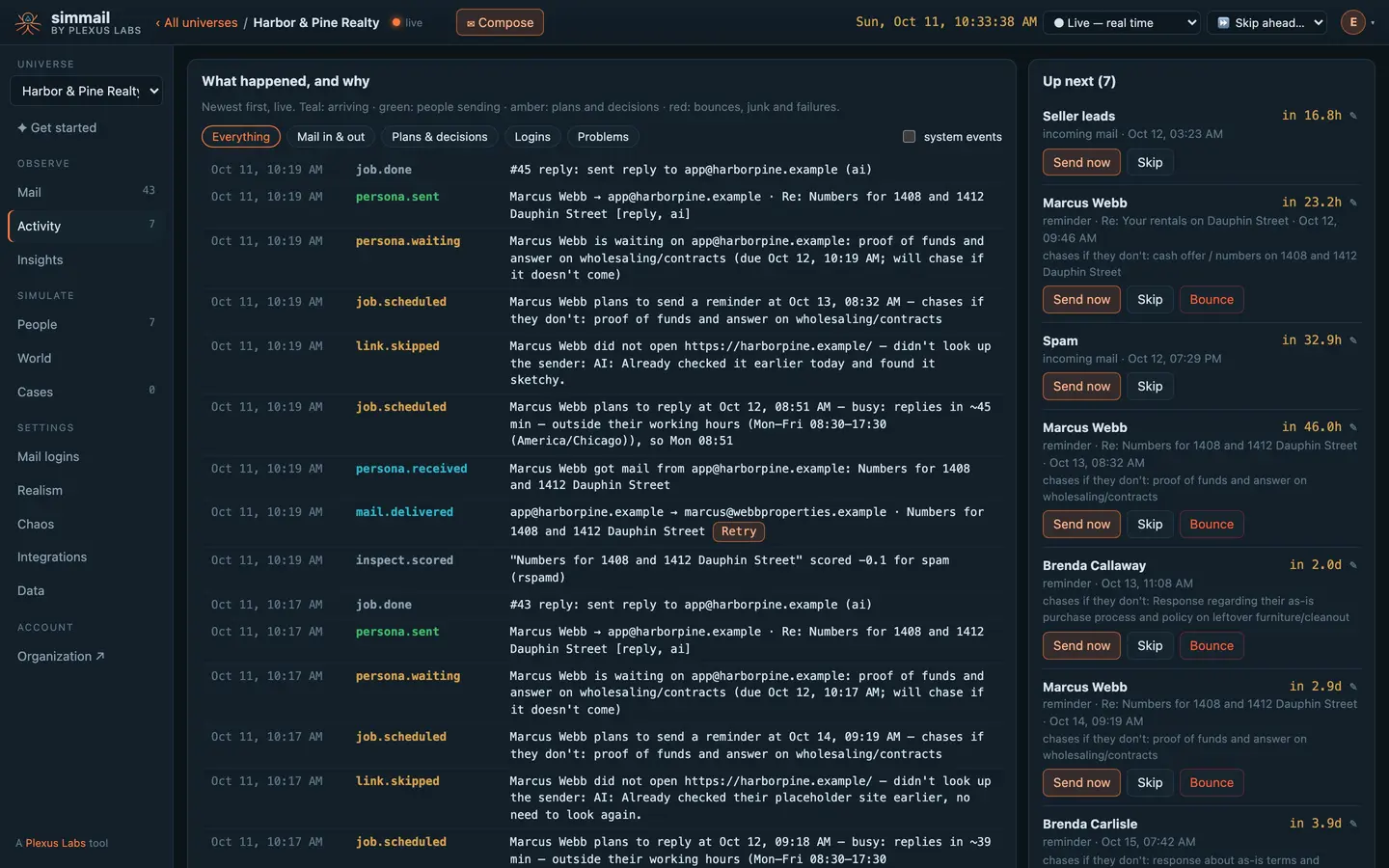Screen dimensions: 1389x868
Task: Open the Live — real time dropdown
Action: (1124, 22)
